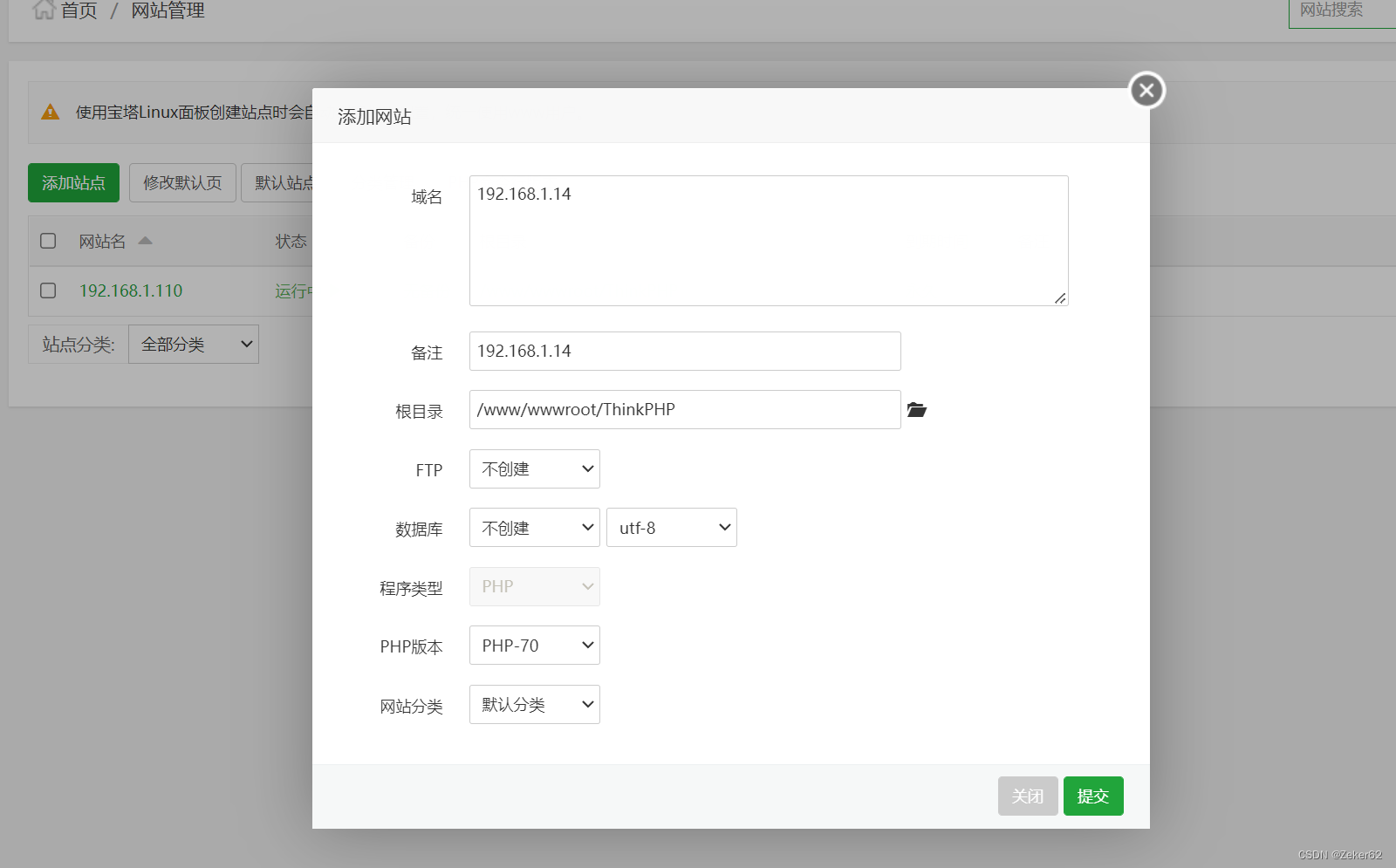Click the green 添加站点 button

[x=73, y=183]
